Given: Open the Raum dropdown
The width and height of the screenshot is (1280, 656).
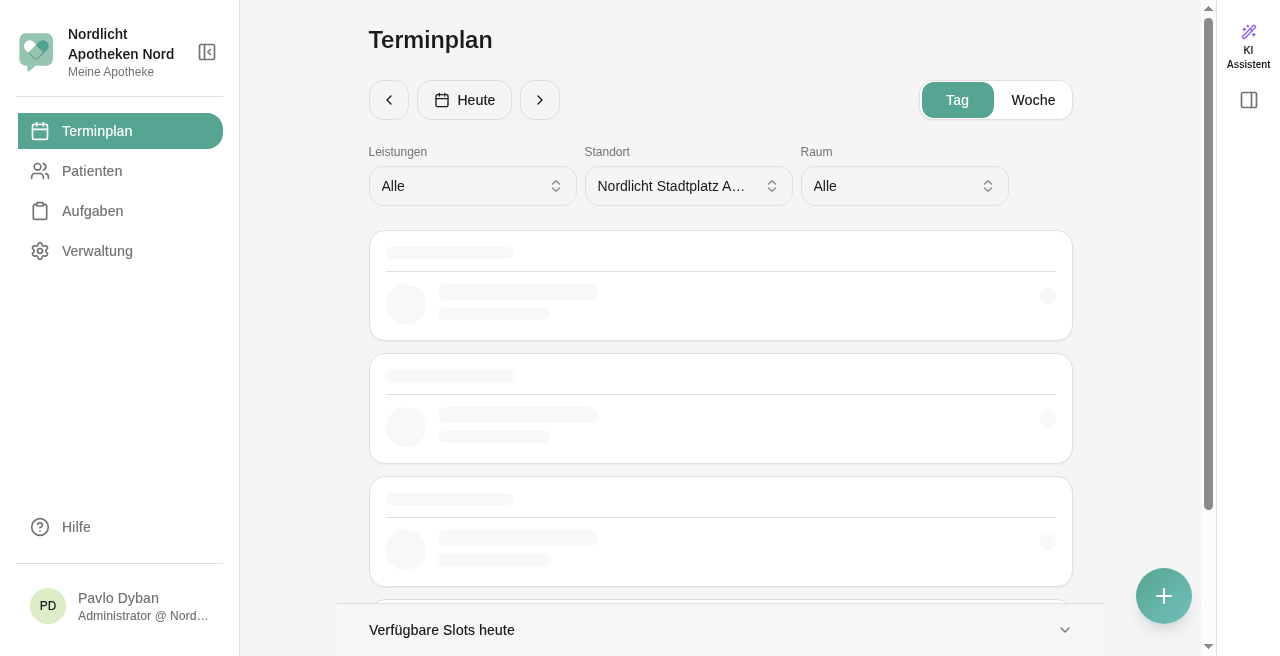Looking at the screenshot, I should pyautogui.click(x=905, y=186).
